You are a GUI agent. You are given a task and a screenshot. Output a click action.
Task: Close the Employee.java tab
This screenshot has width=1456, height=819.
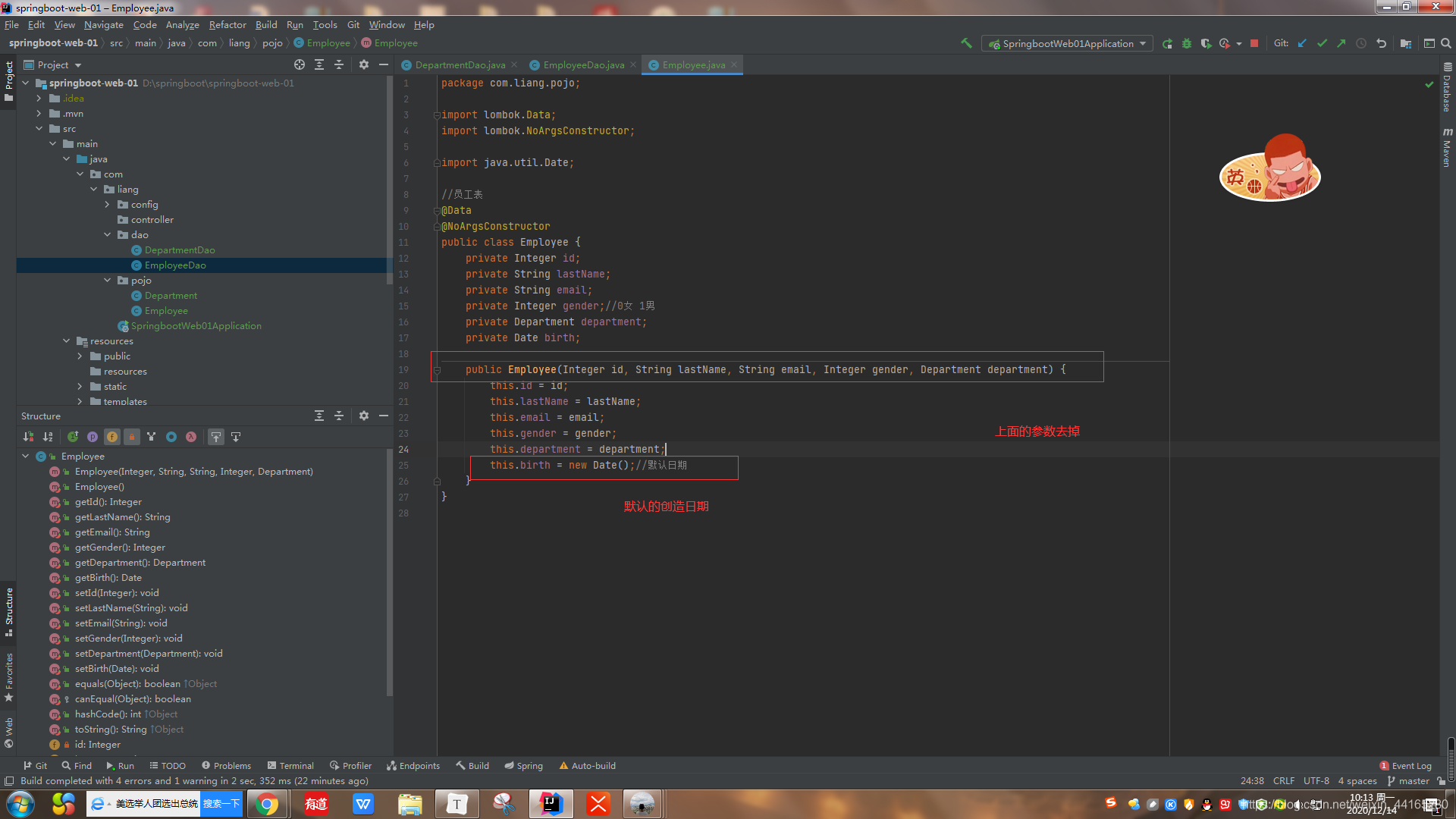(x=734, y=64)
